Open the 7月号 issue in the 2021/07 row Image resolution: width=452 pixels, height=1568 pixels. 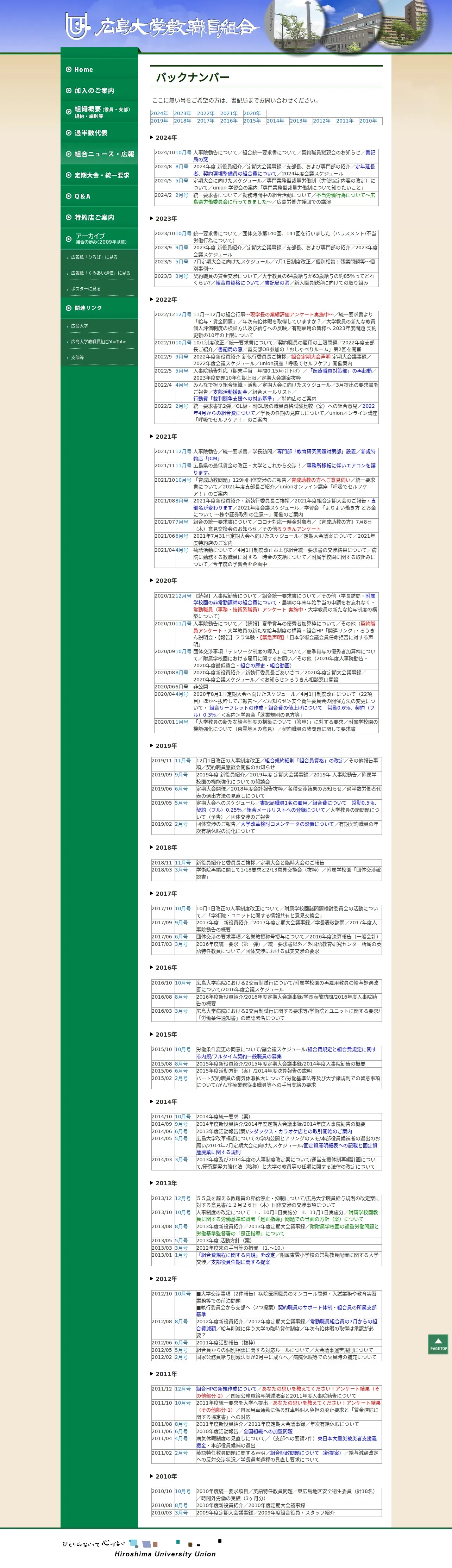point(182,522)
